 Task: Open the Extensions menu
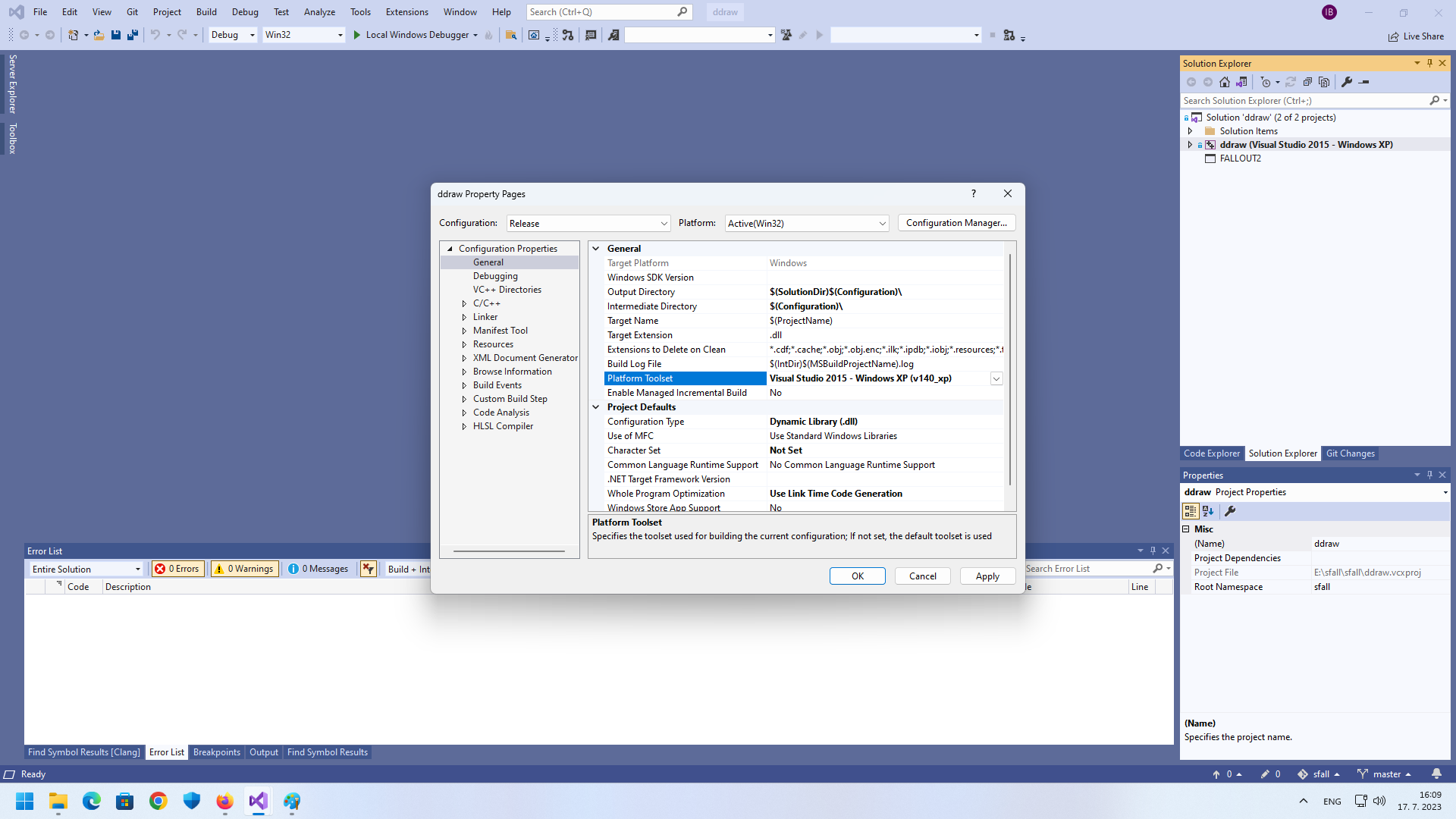(406, 12)
